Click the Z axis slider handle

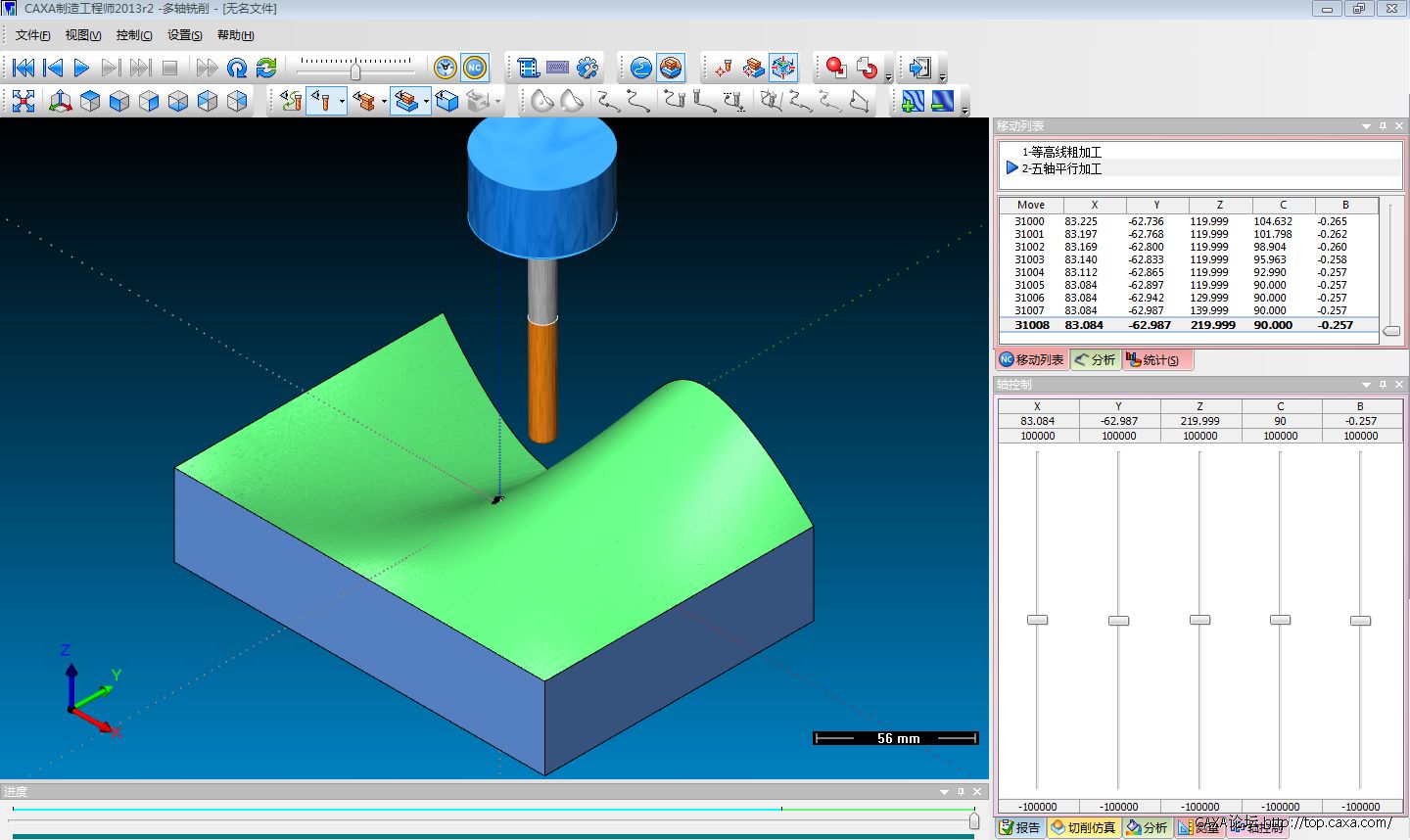[x=1199, y=620]
